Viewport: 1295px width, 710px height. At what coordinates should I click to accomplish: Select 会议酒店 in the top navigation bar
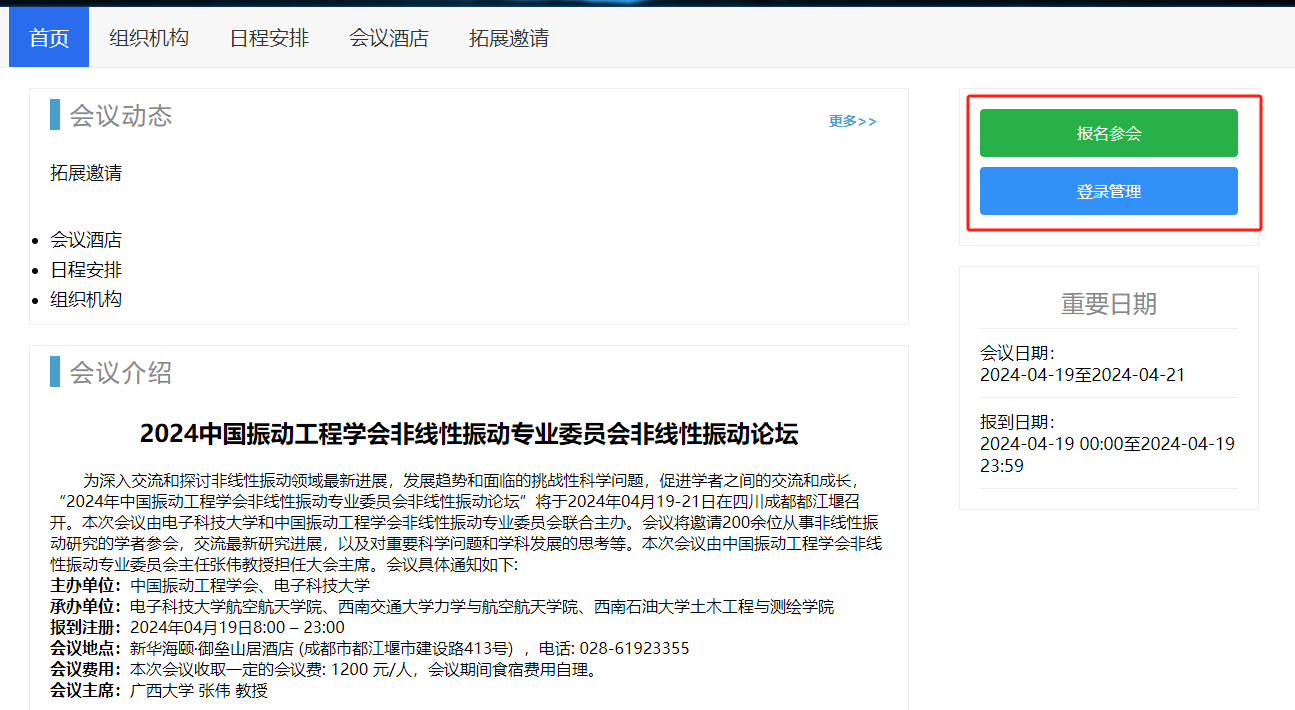tap(389, 38)
